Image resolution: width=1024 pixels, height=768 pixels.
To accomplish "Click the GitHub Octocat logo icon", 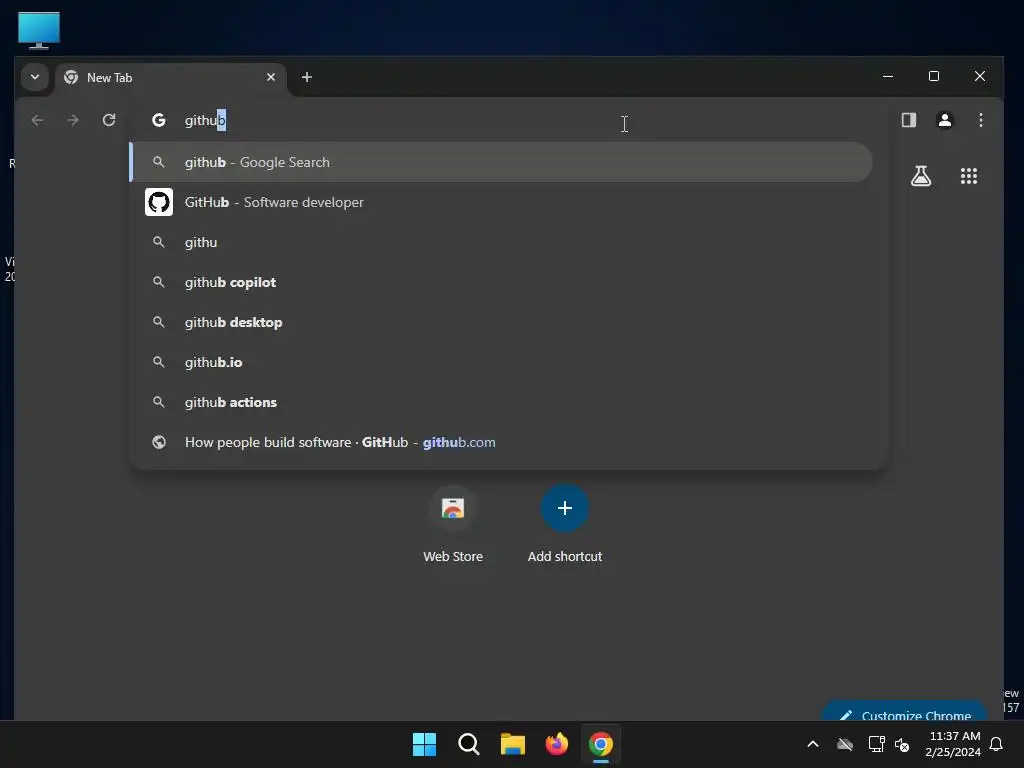I will [159, 202].
